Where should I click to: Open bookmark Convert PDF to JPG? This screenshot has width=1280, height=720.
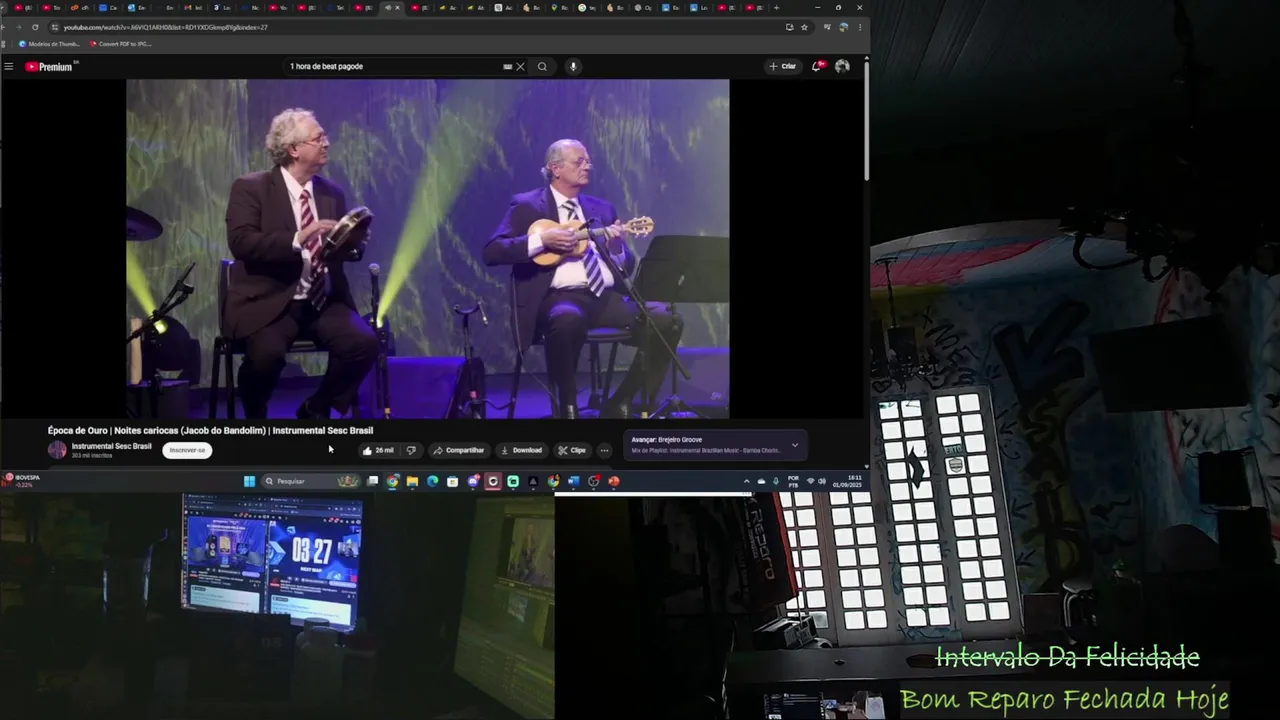tap(121, 44)
